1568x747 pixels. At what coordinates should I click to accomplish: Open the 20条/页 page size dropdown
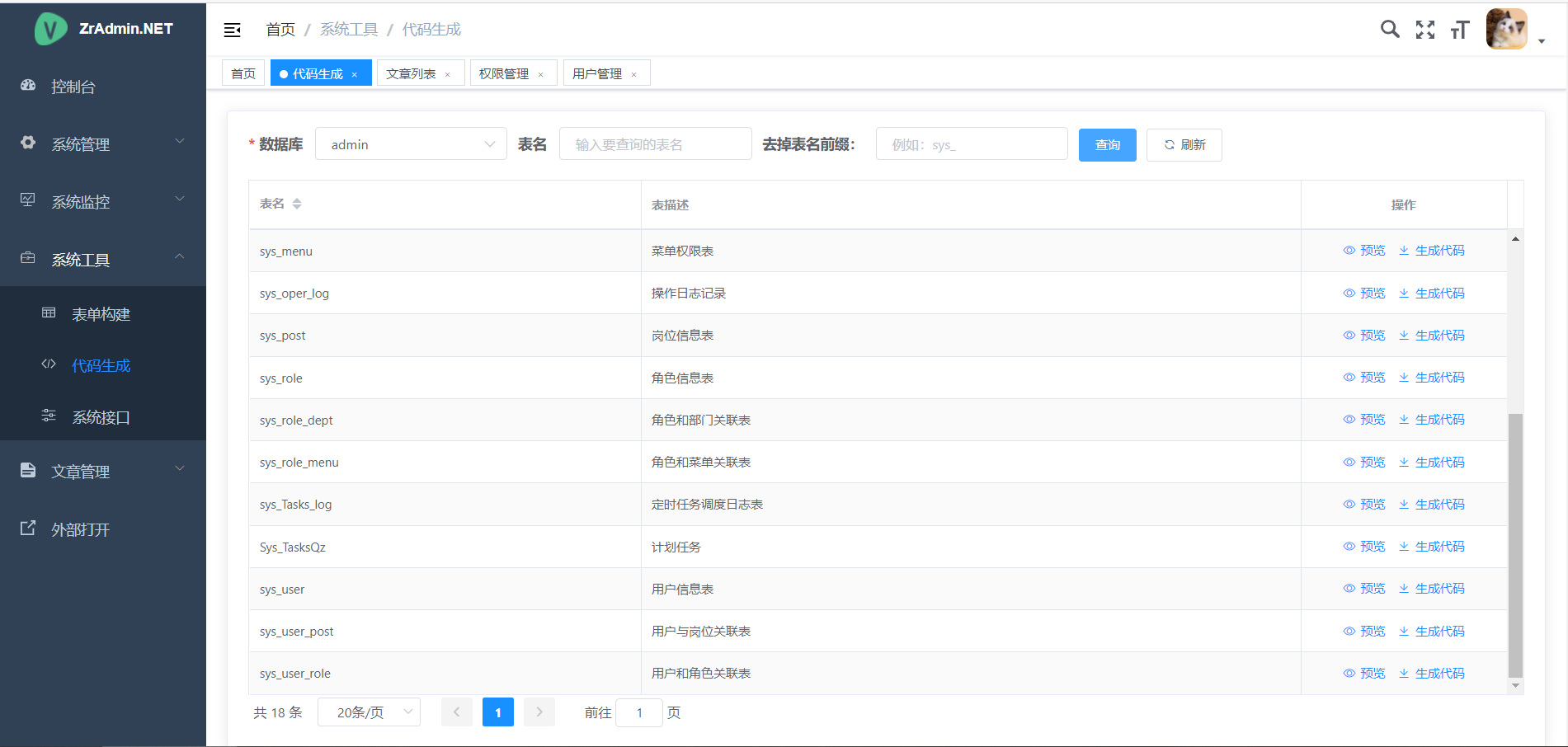[x=369, y=712]
